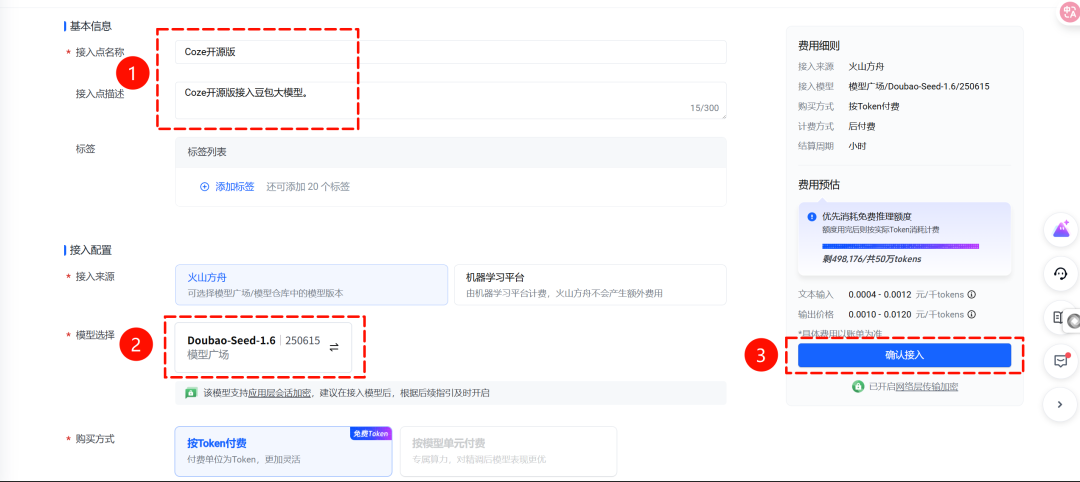Click the small gray floating widget at right edge
The width and height of the screenshot is (1080, 482).
coord(1073,321)
